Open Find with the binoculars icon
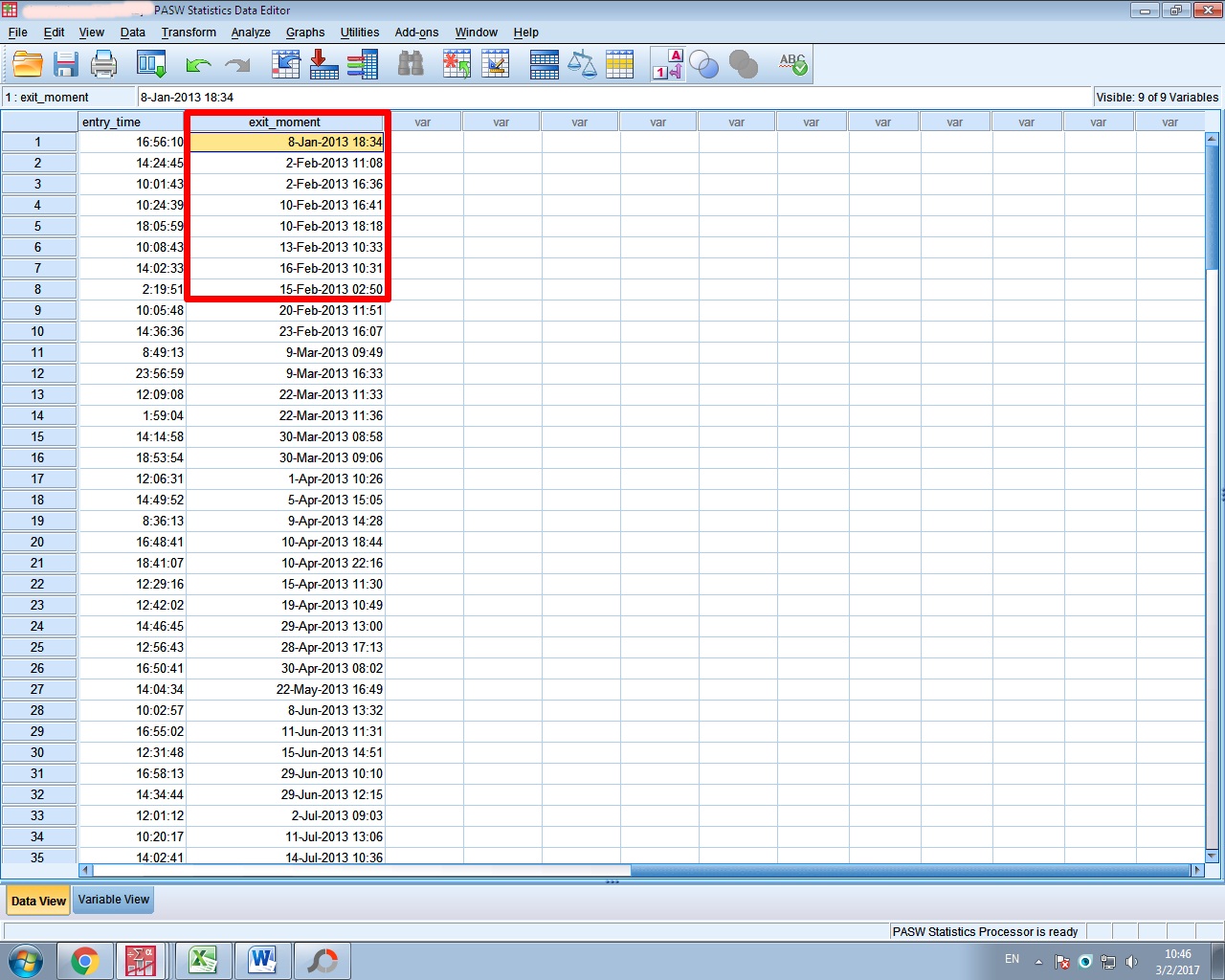 [x=411, y=65]
